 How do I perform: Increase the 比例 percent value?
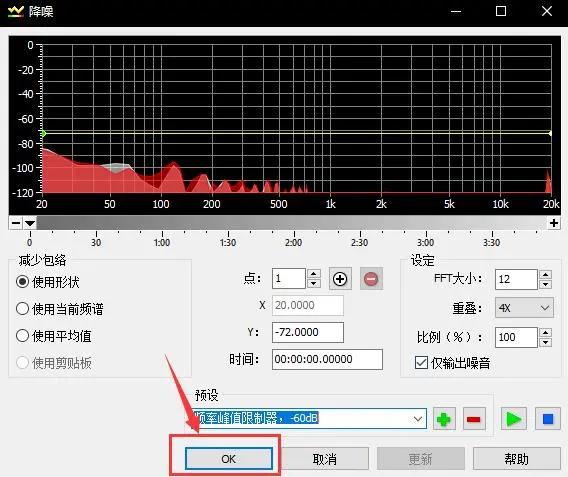click(545, 332)
